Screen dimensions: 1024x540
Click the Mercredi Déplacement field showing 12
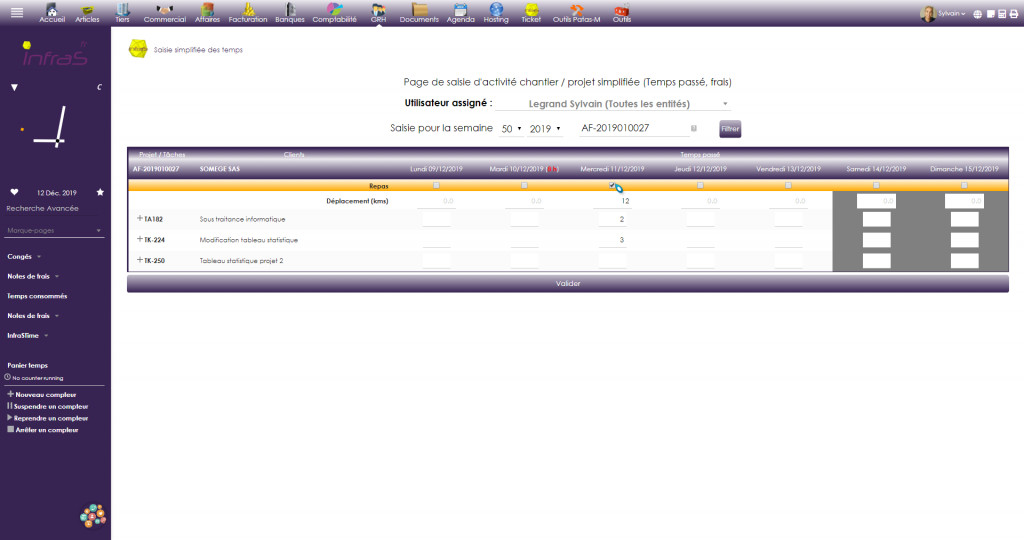(612, 201)
